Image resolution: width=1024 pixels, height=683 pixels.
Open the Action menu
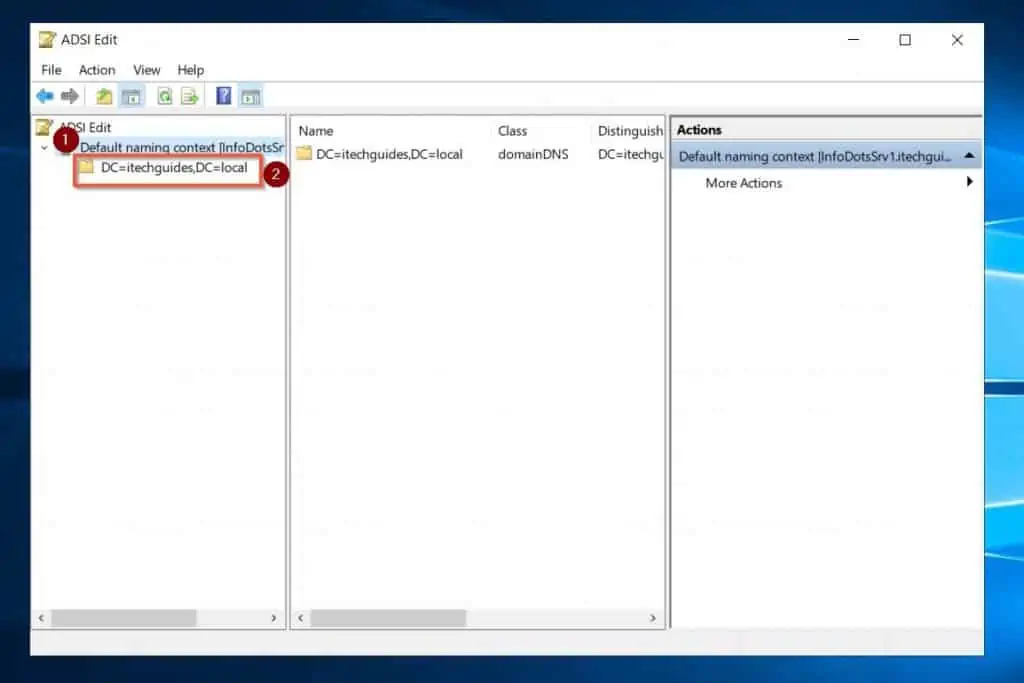coord(97,70)
